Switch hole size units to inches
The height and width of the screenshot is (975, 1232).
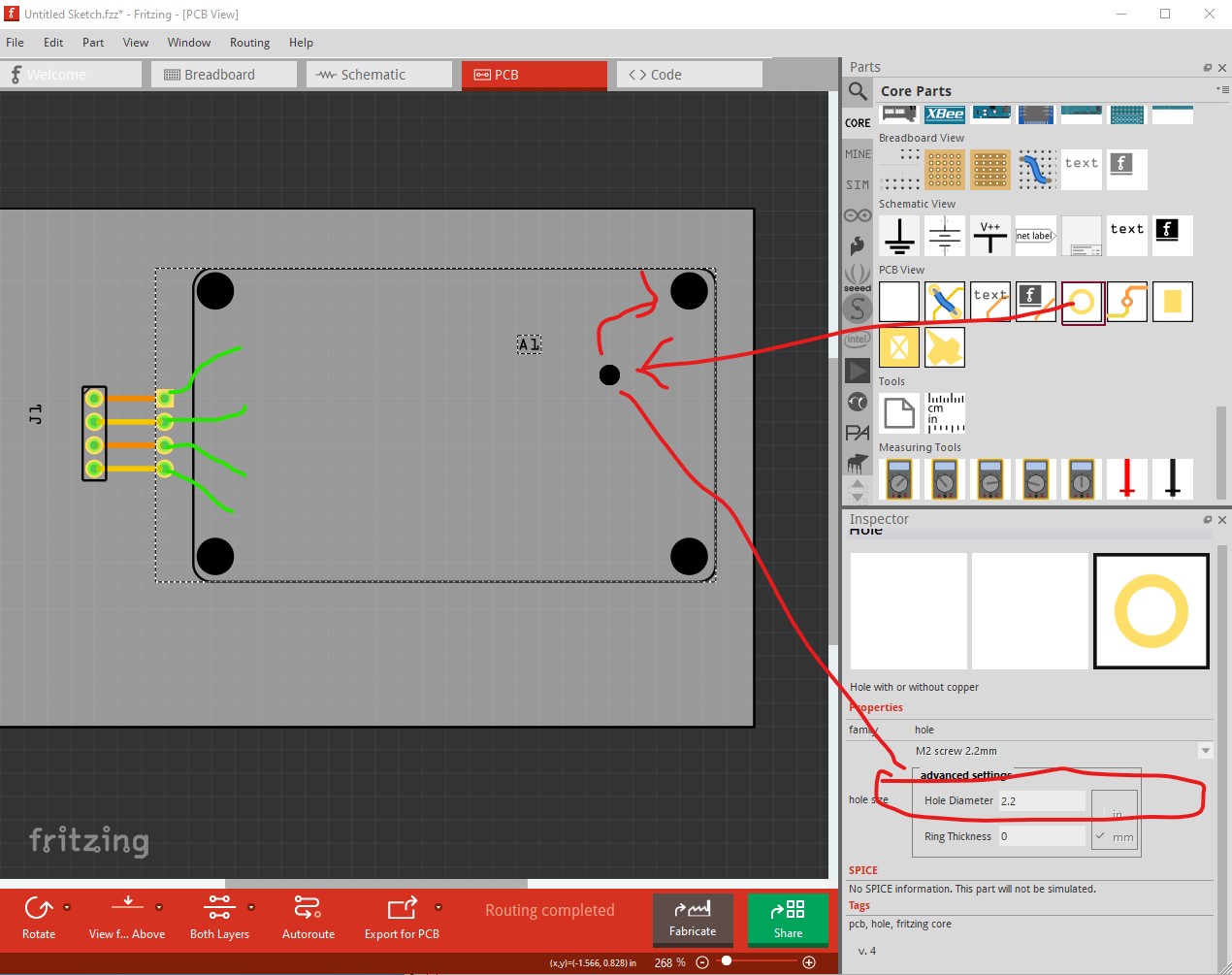pyautogui.click(x=1115, y=813)
